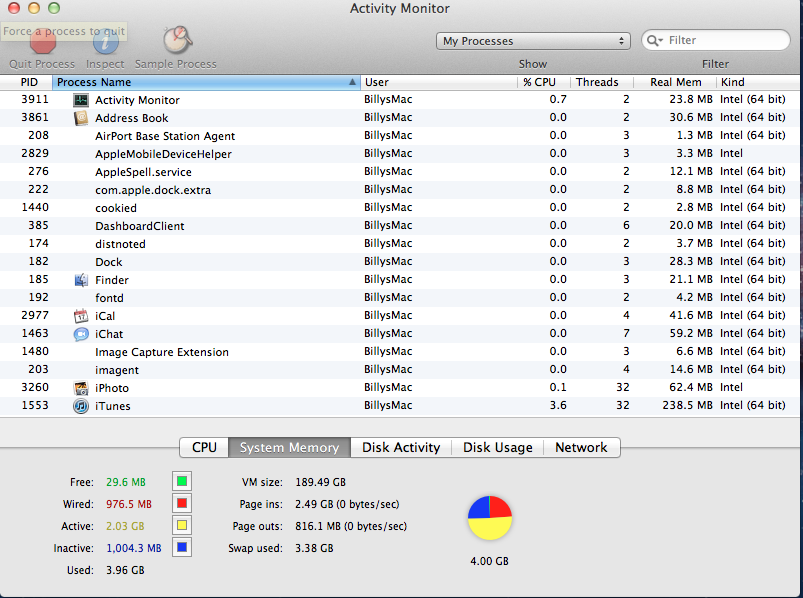Click the Inactive 1,004.3 MB value
Viewport: 803px width, 598px height.
[134, 548]
